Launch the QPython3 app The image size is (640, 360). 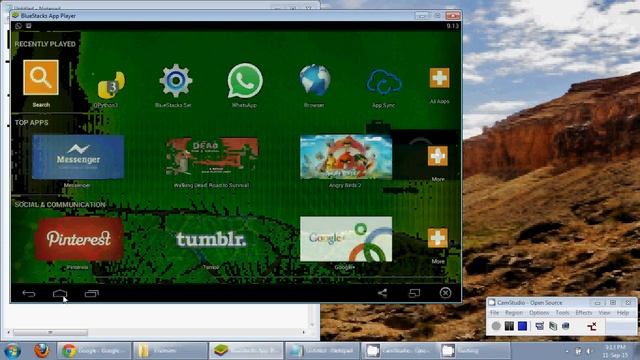111,85
